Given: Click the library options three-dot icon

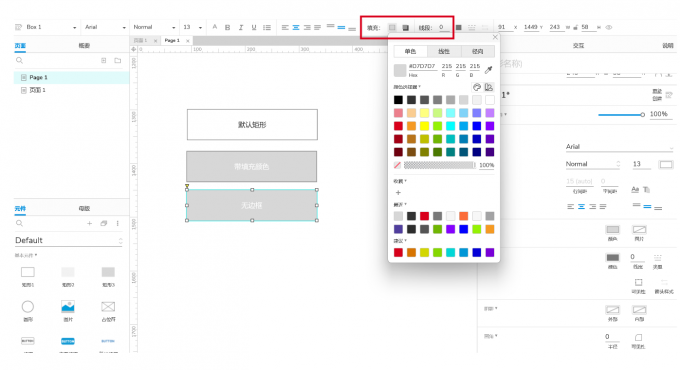Looking at the screenshot, I should (x=118, y=223).
